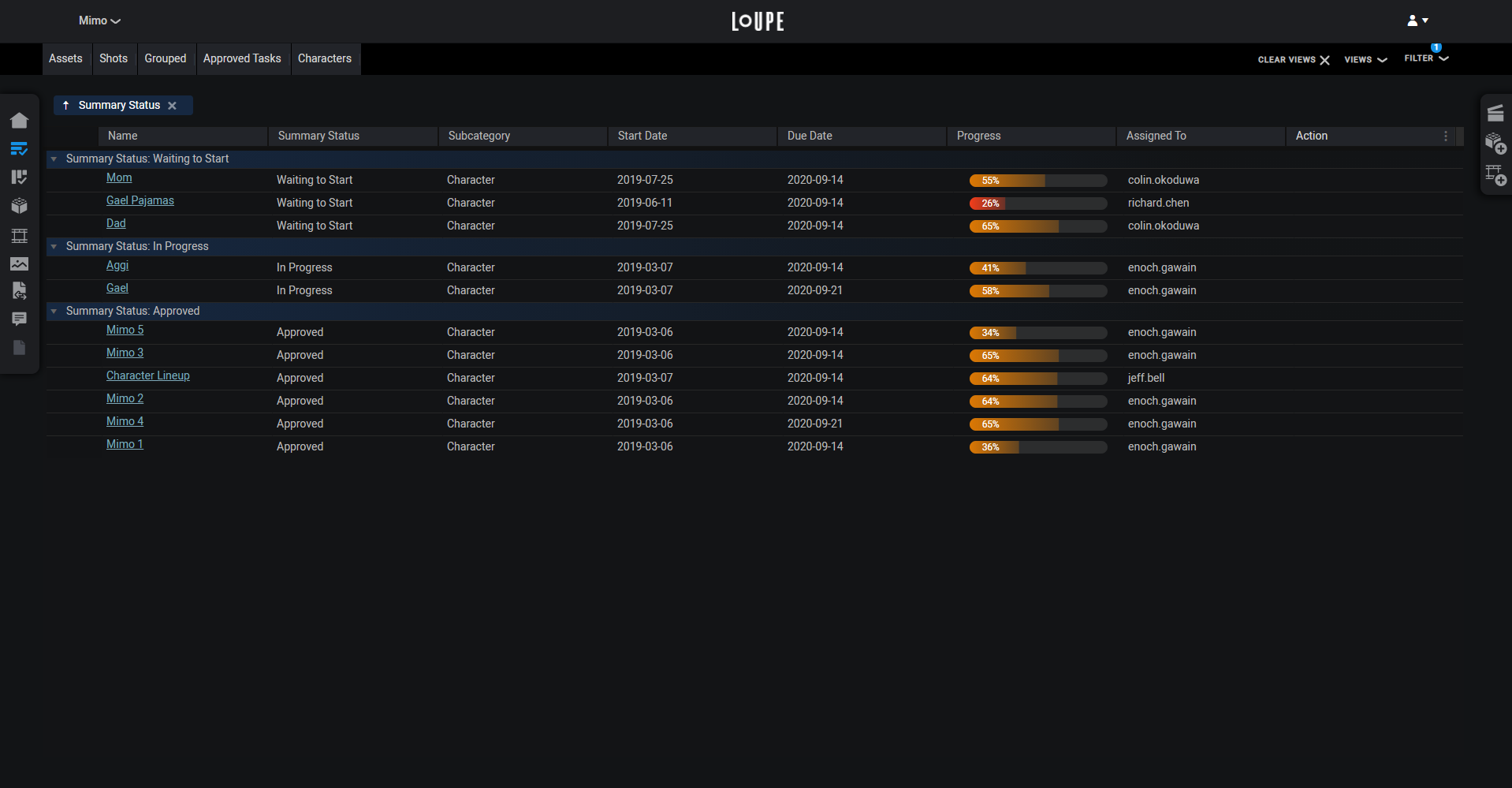
Task: Open the Gael asset link
Action: (117, 289)
